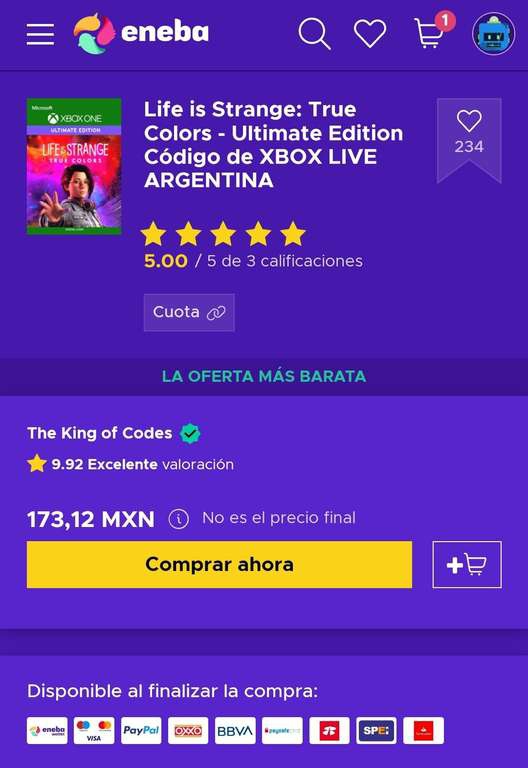The image size is (528, 768).
Task: View wishlist via header heart icon
Action: [370, 34]
